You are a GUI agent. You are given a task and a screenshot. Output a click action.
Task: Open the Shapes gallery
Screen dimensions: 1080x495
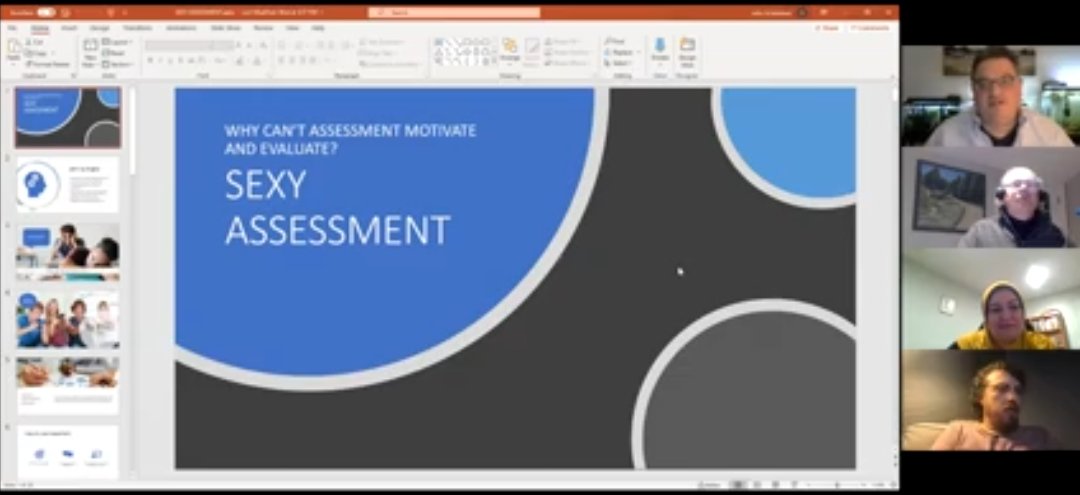click(x=465, y=52)
